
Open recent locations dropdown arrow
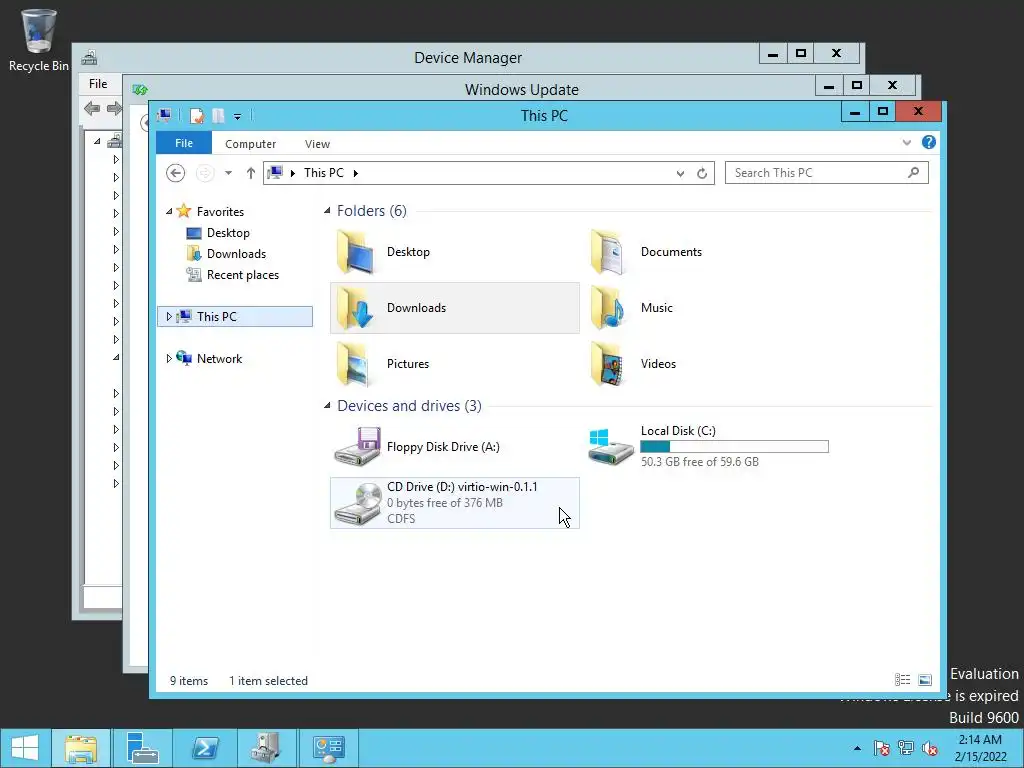(x=229, y=173)
